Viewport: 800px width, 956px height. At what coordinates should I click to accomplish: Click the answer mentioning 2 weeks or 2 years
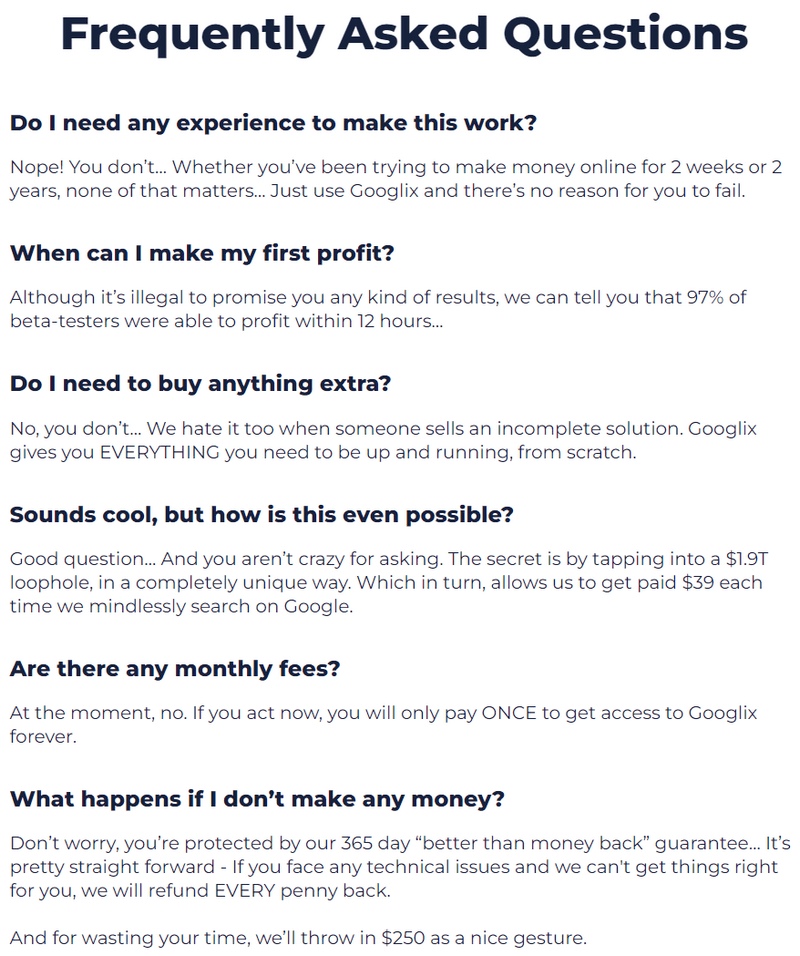pos(396,179)
